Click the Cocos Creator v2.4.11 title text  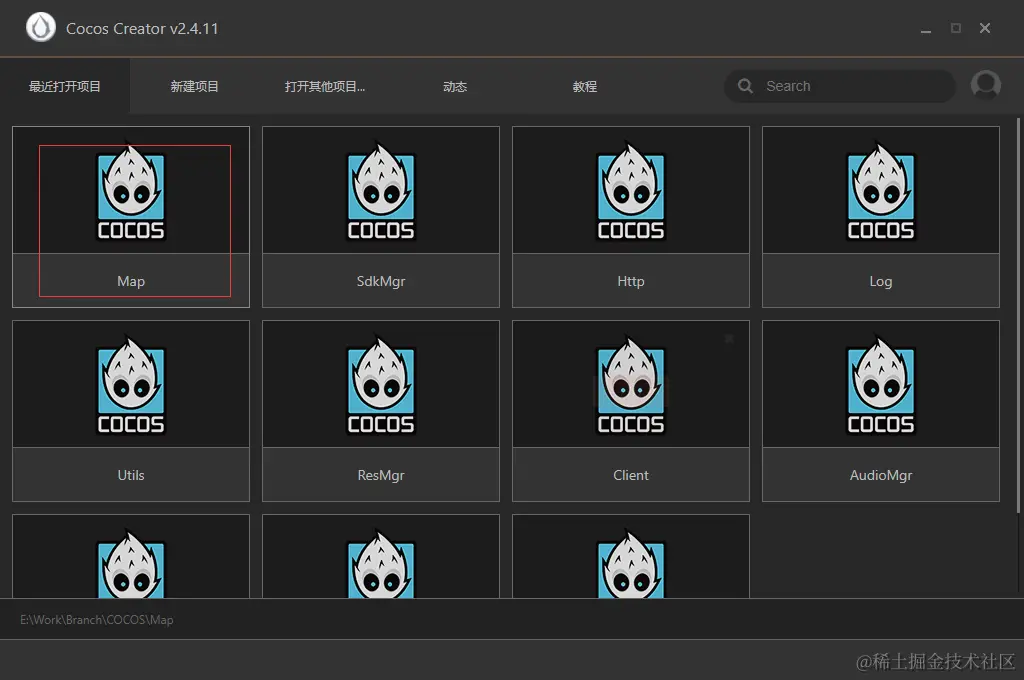tap(142, 29)
